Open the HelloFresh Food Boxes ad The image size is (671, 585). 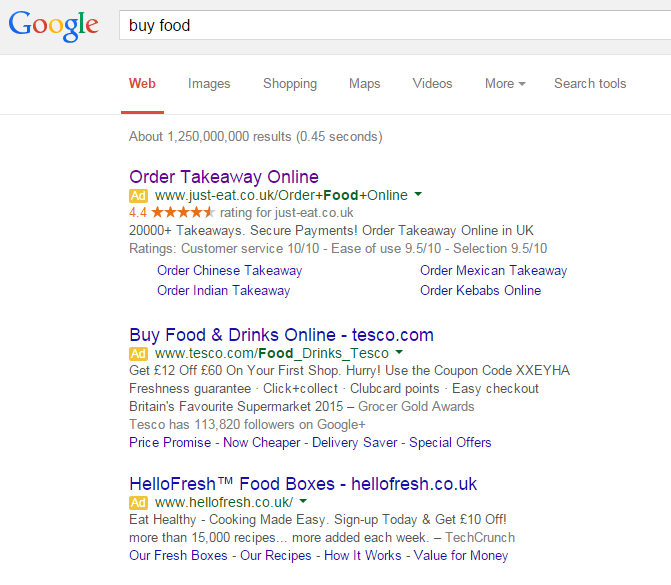pyautogui.click(x=303, y=484)
